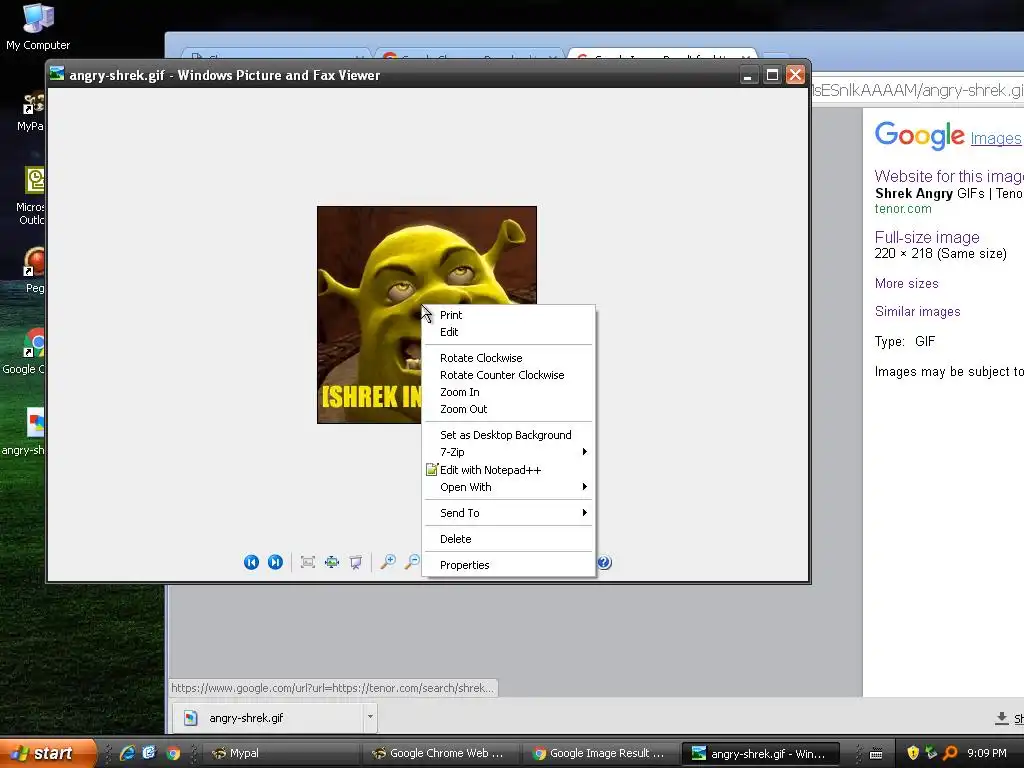Open angry-shrek.gif download bar item
Screen dimensions: 1024x768
tap(268, 718)
